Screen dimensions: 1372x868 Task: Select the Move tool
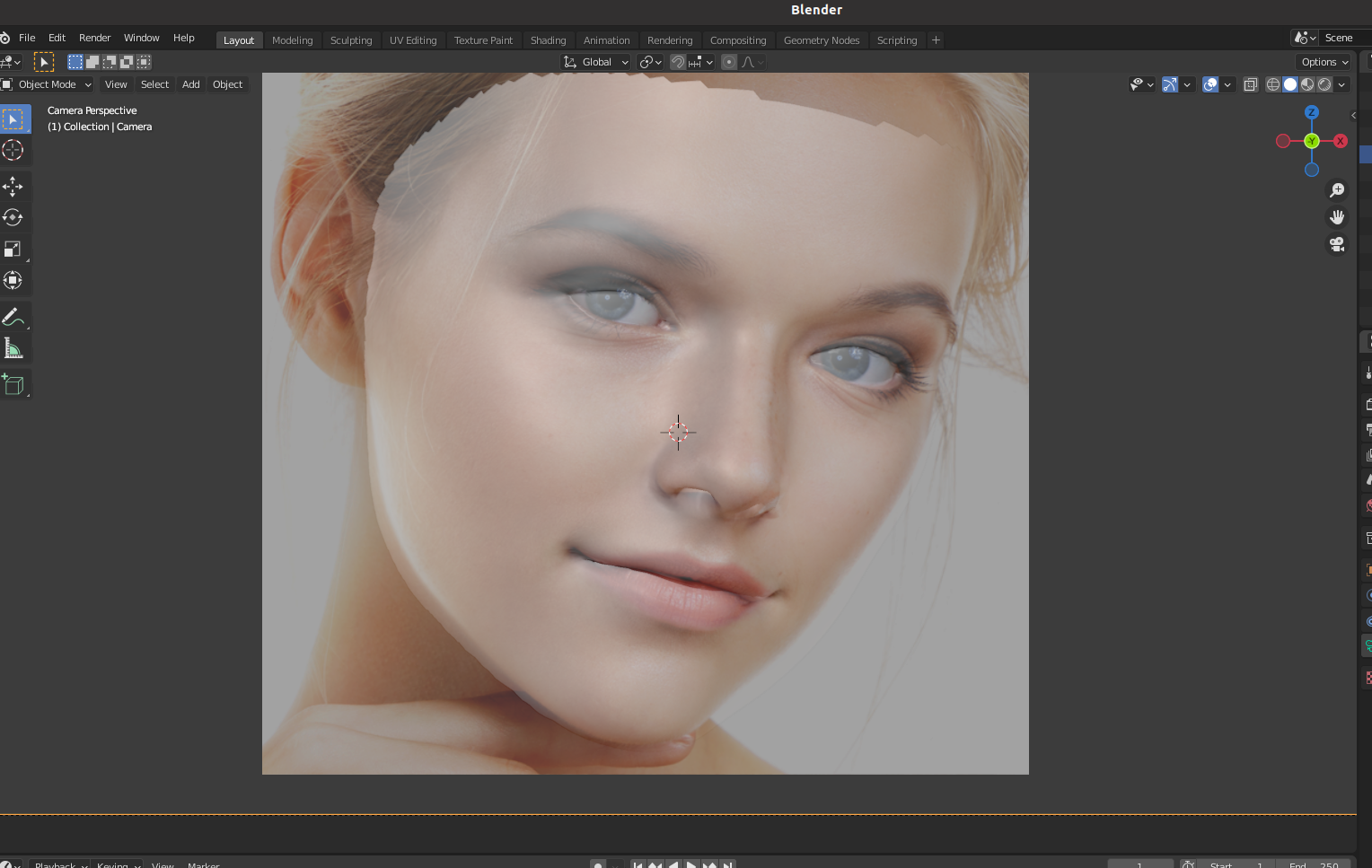[13, 186]
